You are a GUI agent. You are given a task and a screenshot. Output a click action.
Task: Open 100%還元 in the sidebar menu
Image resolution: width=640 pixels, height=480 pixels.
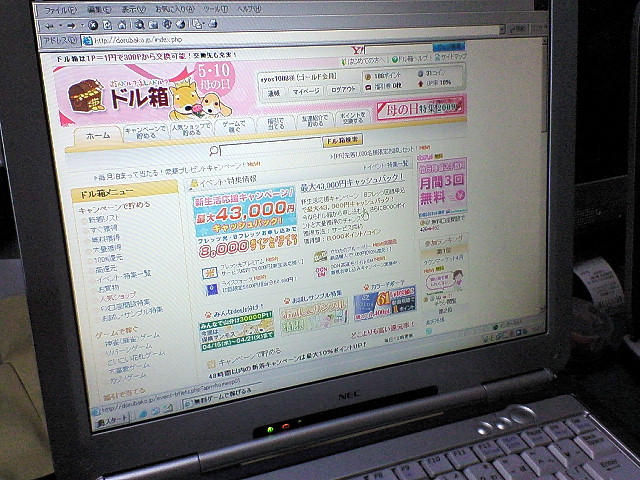coord(108,258)
